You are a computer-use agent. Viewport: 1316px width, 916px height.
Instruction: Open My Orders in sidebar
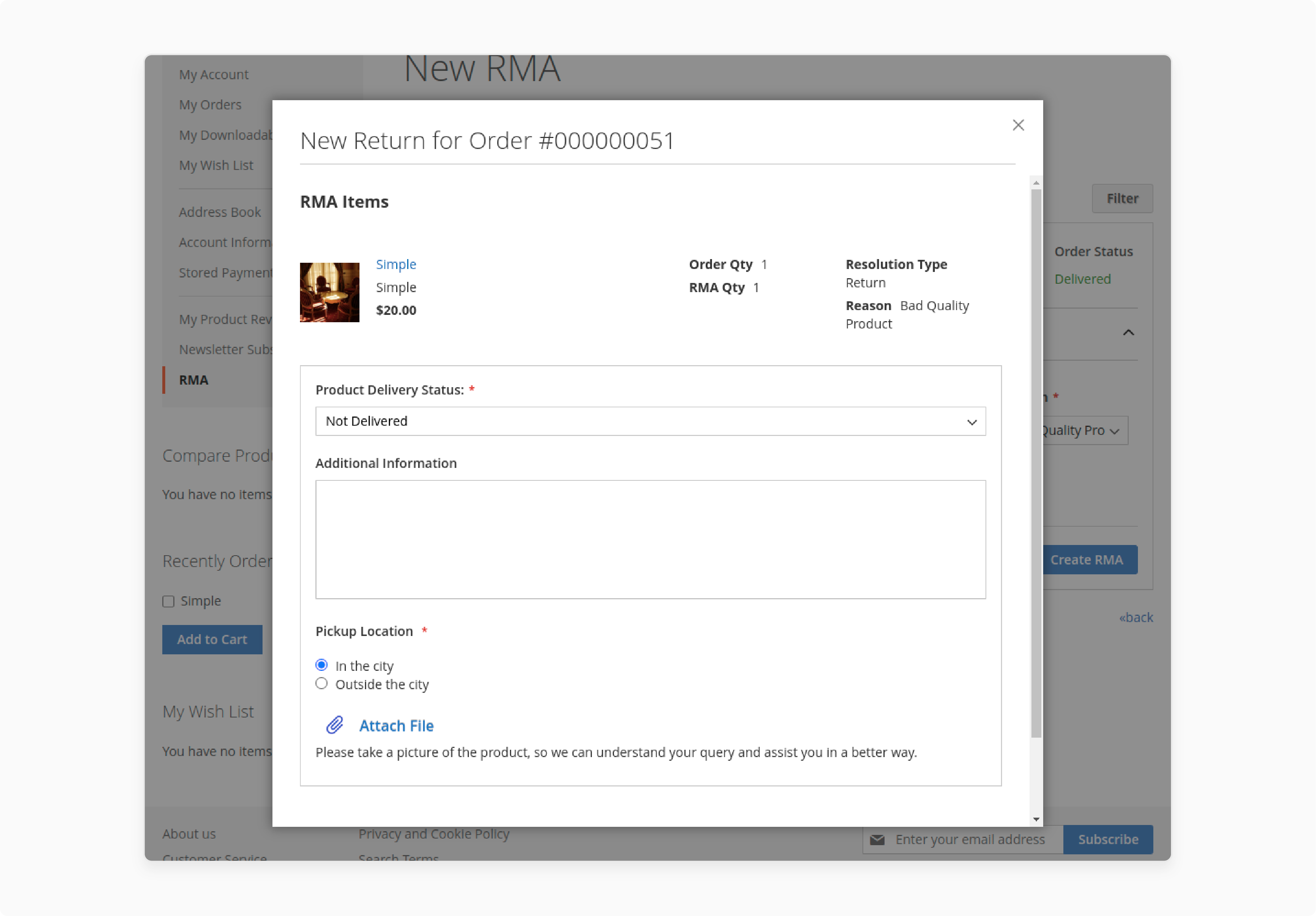pyautogui.click(x=210, y=105)
